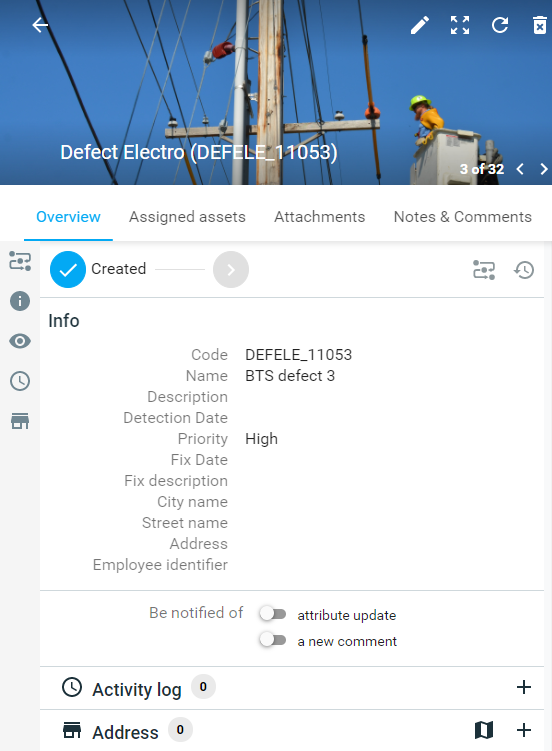Expand Activity log with plus
This screenshot has width=552, height=751.
click(524, 687)
